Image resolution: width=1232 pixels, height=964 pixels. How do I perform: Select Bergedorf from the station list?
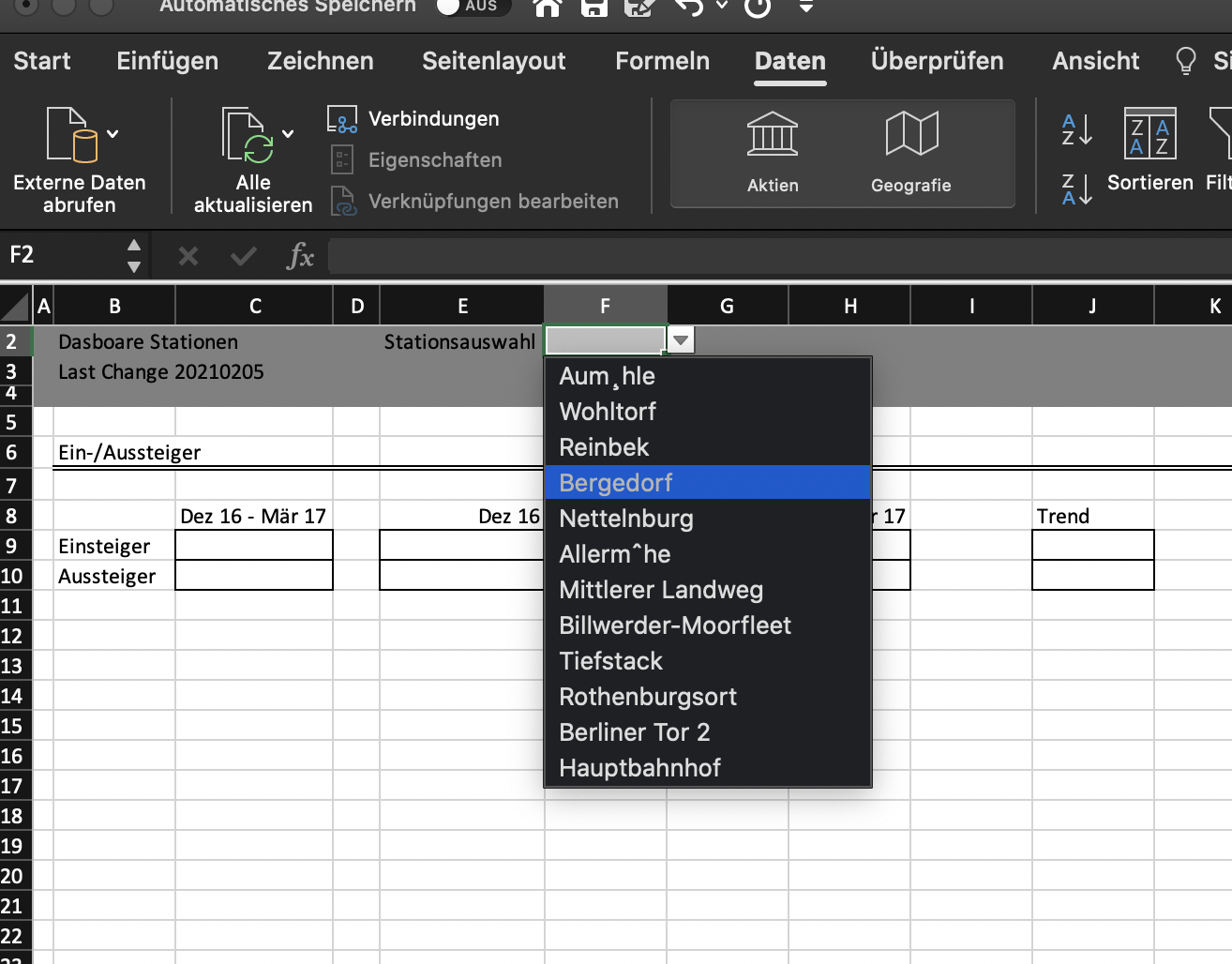(x=615, y=483)
